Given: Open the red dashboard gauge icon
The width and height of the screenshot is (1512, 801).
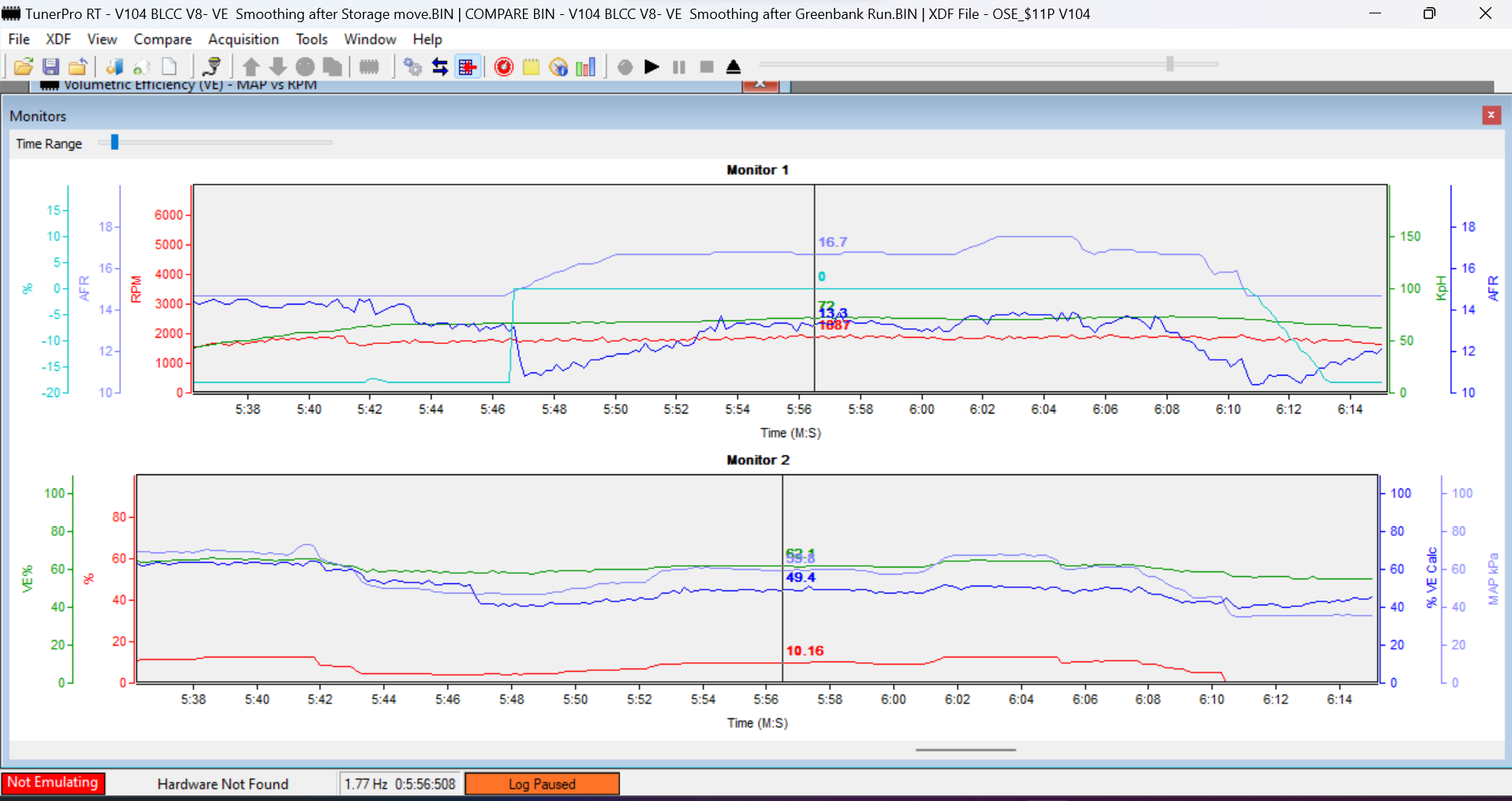Looking at the screenshot, I should click(503, 67).
